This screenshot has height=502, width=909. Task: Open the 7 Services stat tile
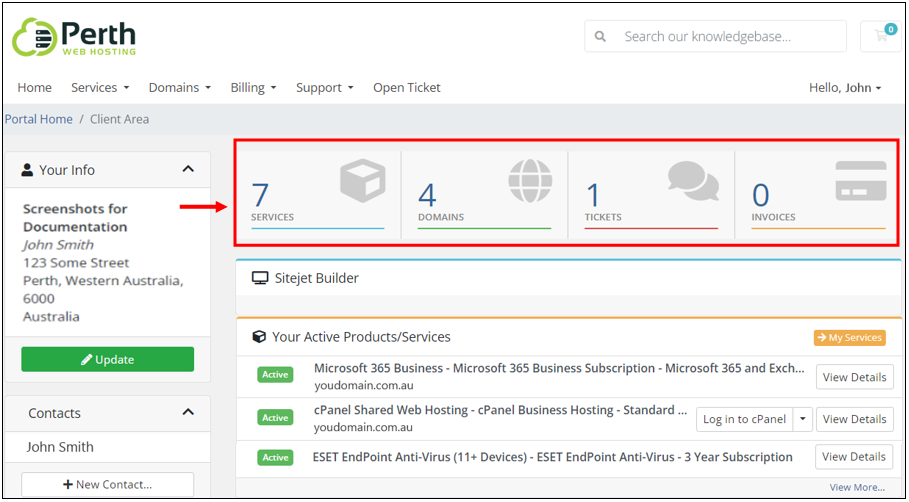(318, 195)
